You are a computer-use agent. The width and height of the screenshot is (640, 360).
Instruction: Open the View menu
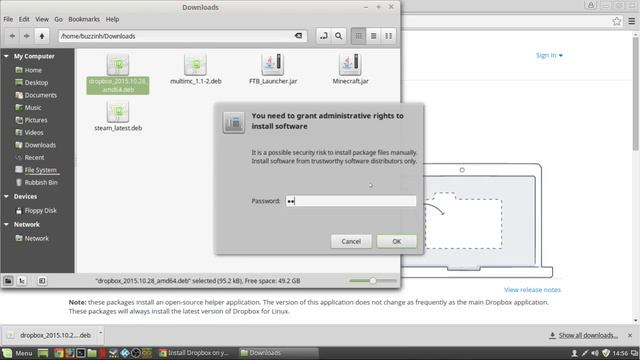pyautogui.click(x=42, y=19)
